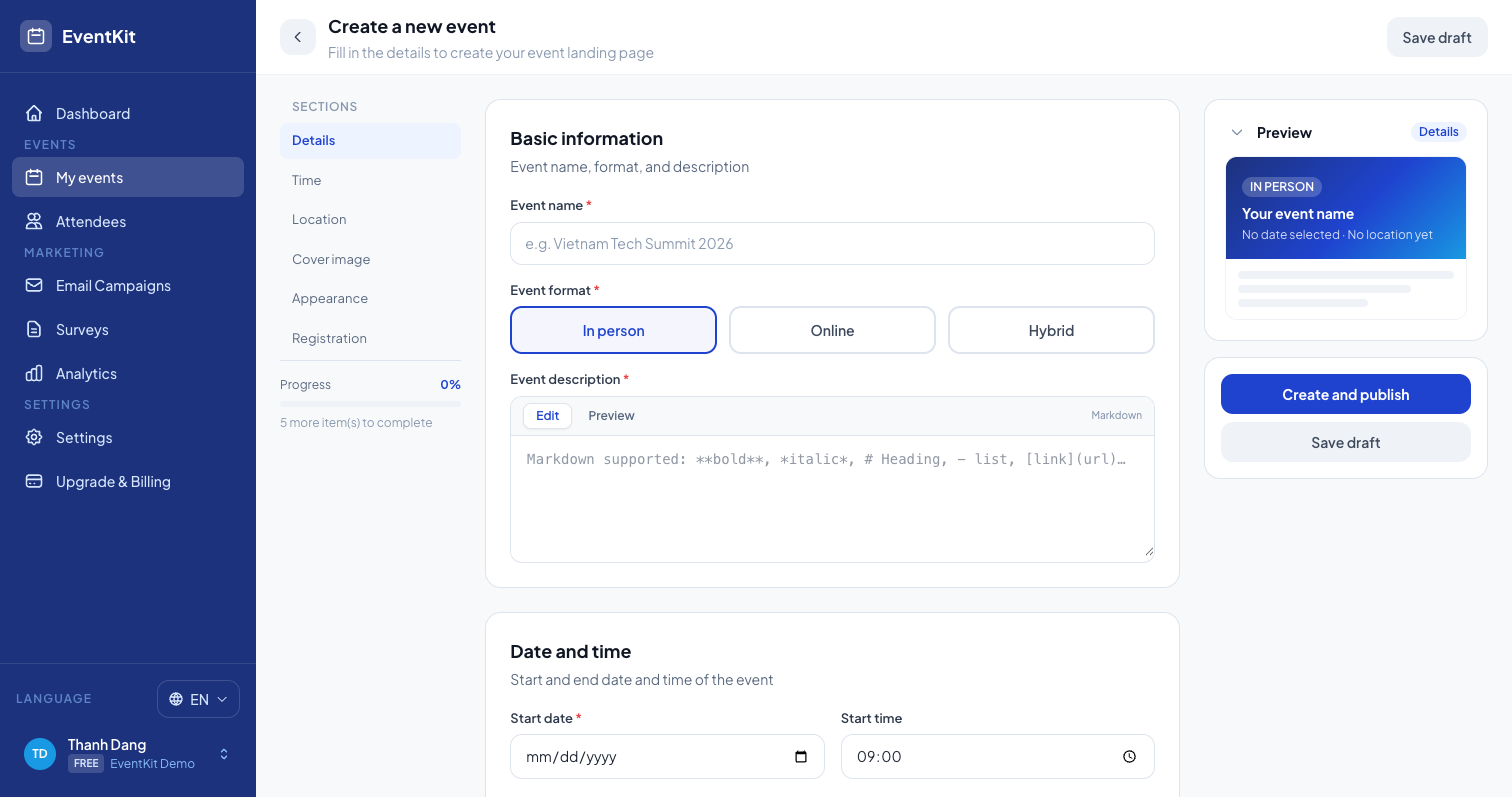Select the Hybrid event format
This screenshot has height=797, width=1512.
(1051, 330)
